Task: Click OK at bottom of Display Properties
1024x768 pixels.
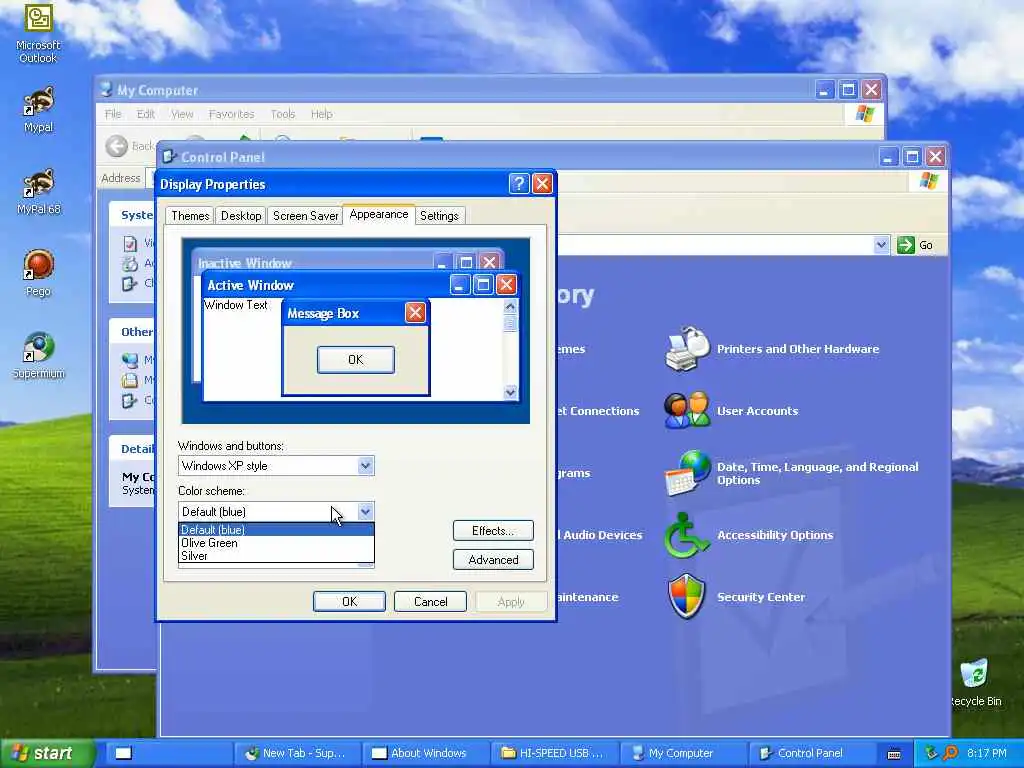Action: point(349,601)
